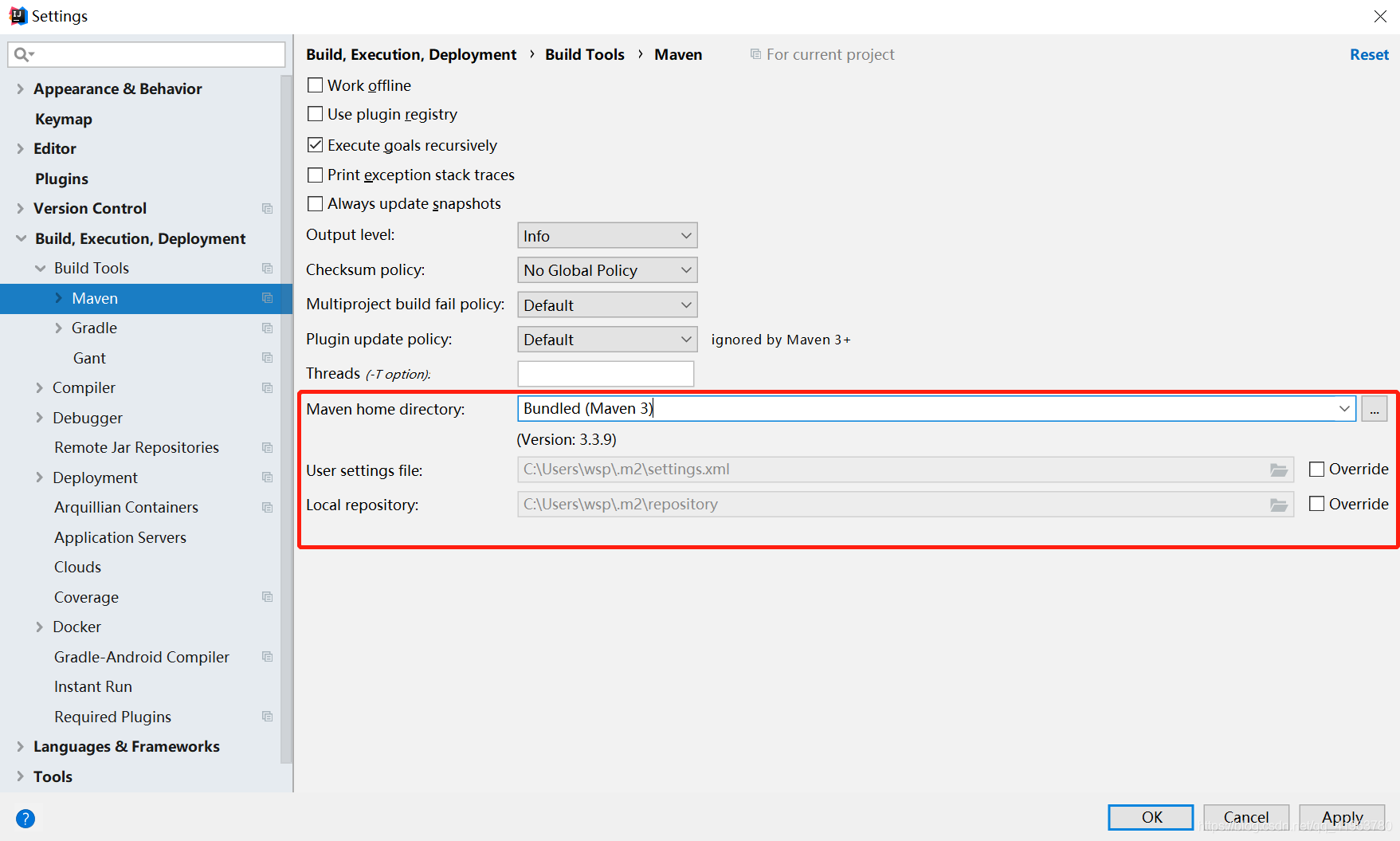Select Application Servers settings page
The image size is (1400, 841).
click(120, 537)
